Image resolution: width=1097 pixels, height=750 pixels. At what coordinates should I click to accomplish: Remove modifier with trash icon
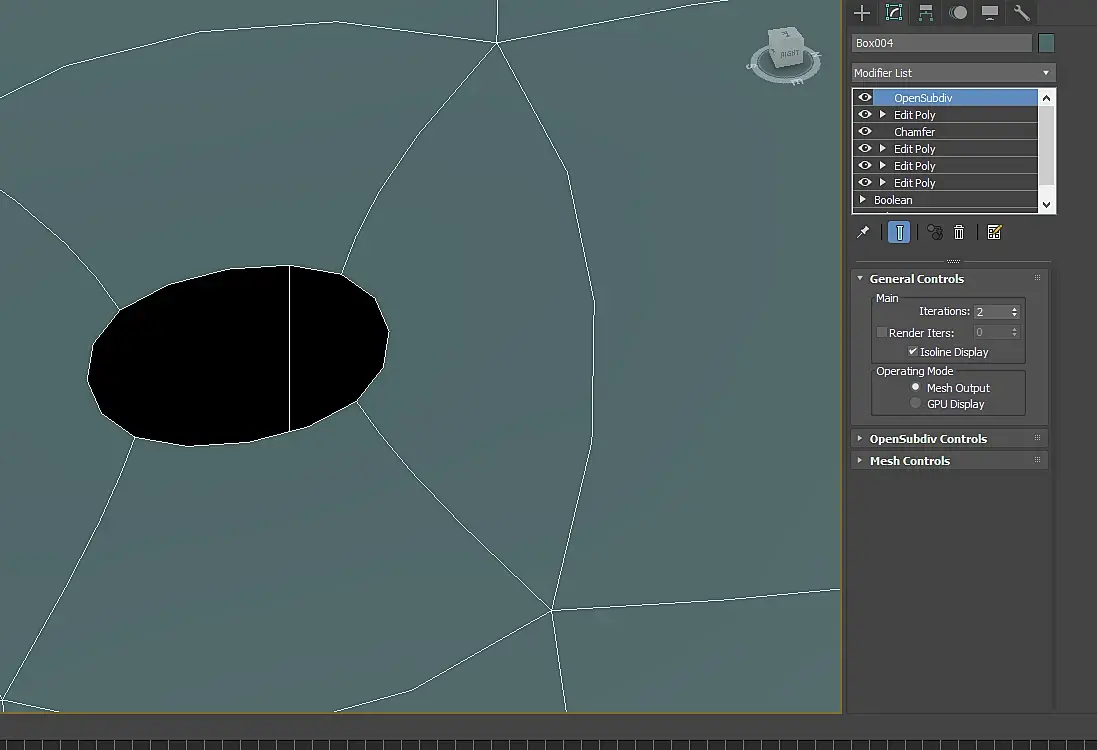point(959,232)
